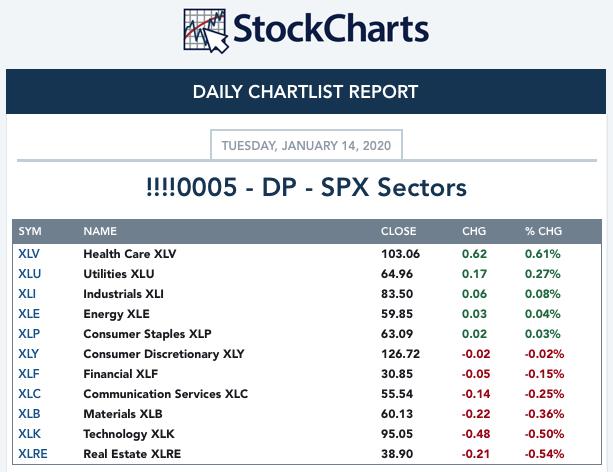Open the XLE symbol link
The height and width of the screenshot is (472, 613).
29,314
